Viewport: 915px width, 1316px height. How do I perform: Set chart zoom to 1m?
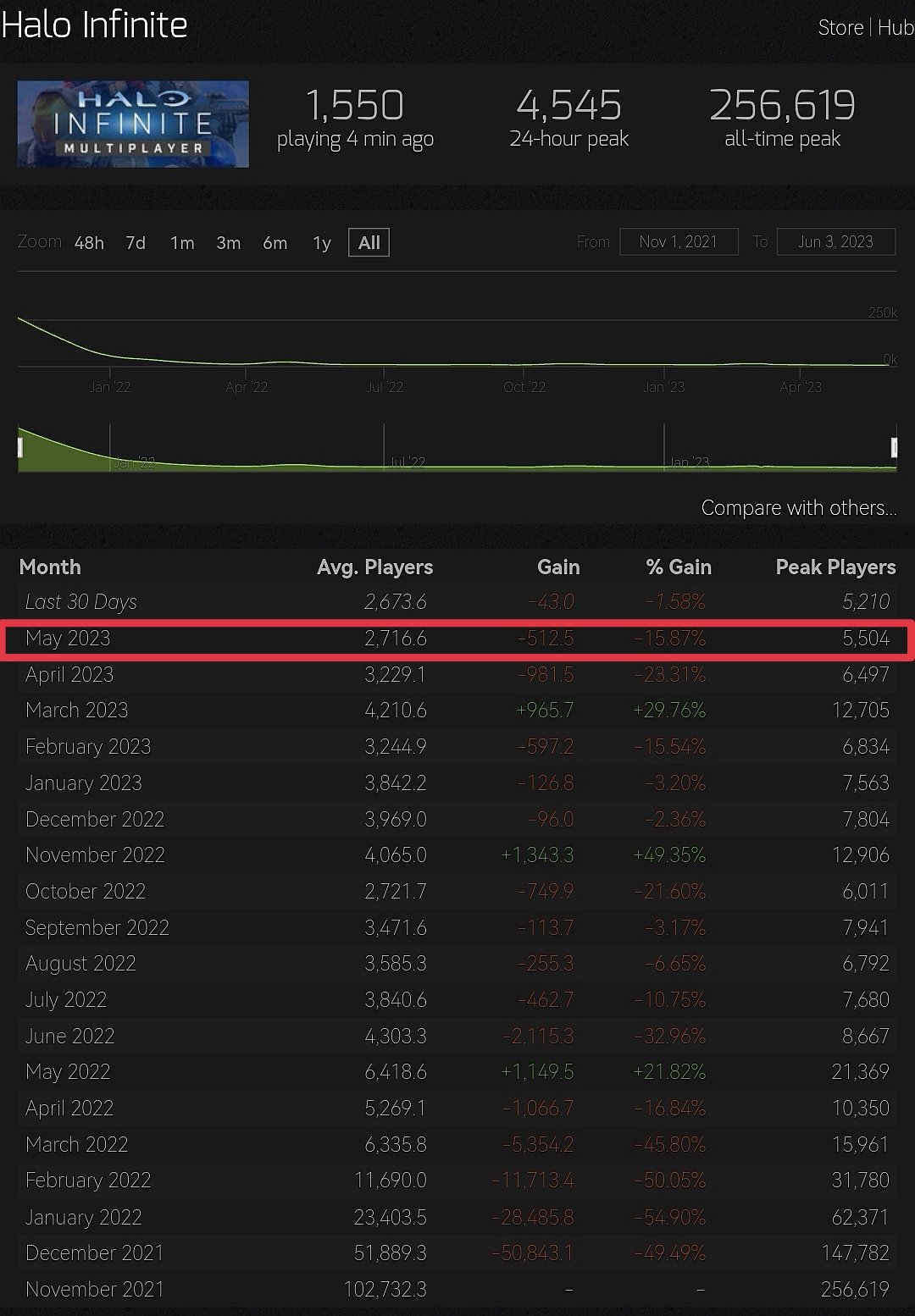[x=182, y=243]
